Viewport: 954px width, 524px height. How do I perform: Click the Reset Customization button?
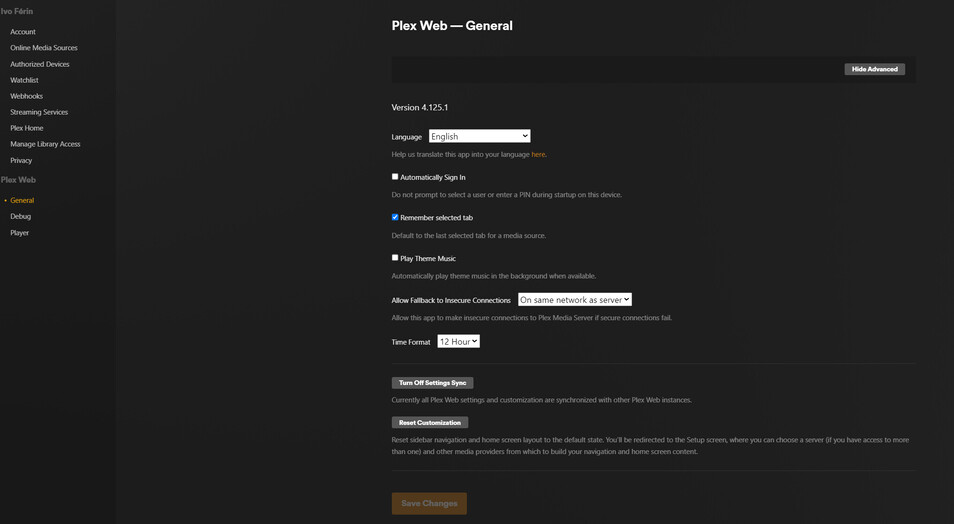pos(430,422)
